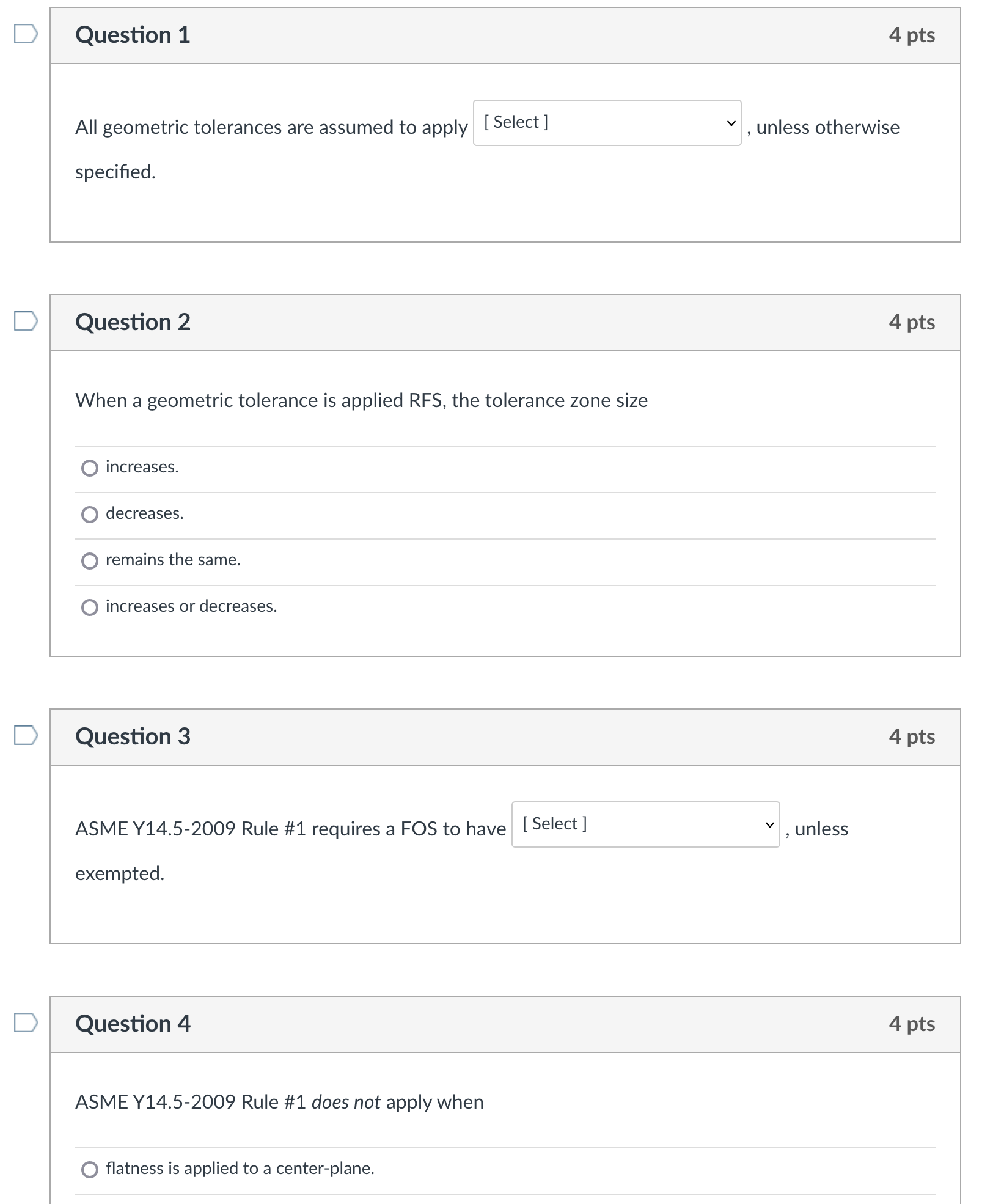This screenshot has height=1204, width=1004.
Task: Click the 'remains the same.' label text
Action: pos(173,560)
